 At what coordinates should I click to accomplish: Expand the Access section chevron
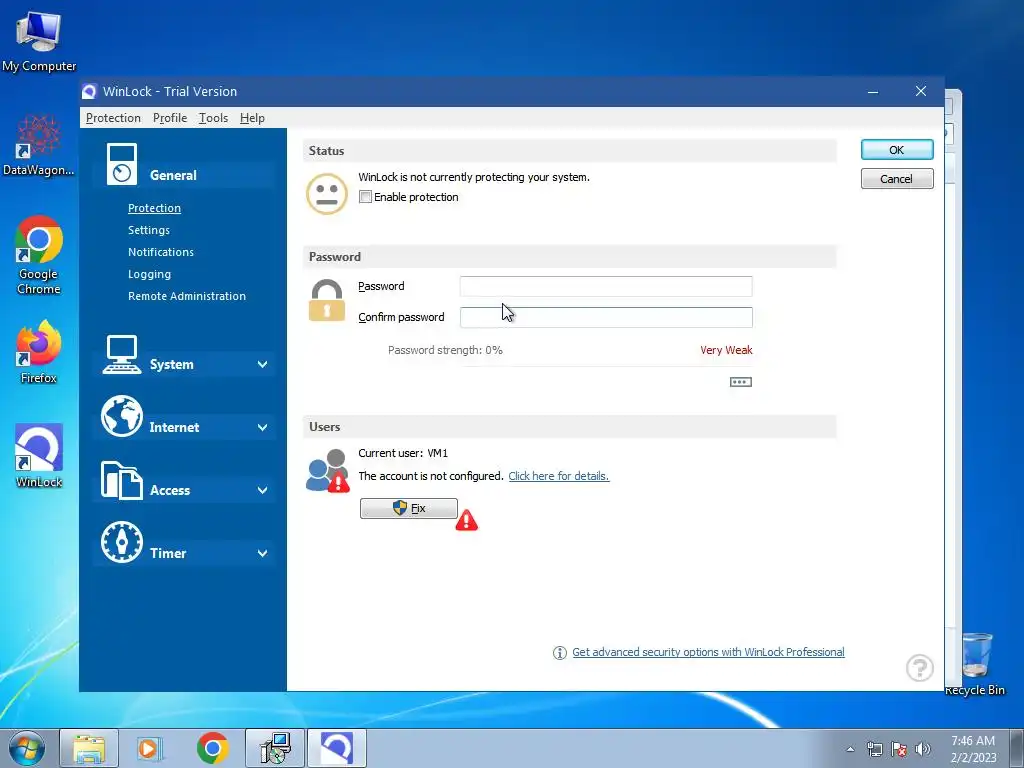(x=262, y=490)
